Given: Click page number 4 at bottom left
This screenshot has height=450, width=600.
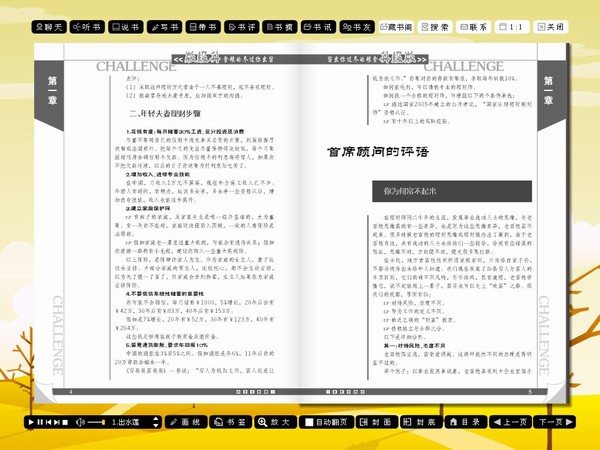Looking at the screenshot, I should (70, 392).
